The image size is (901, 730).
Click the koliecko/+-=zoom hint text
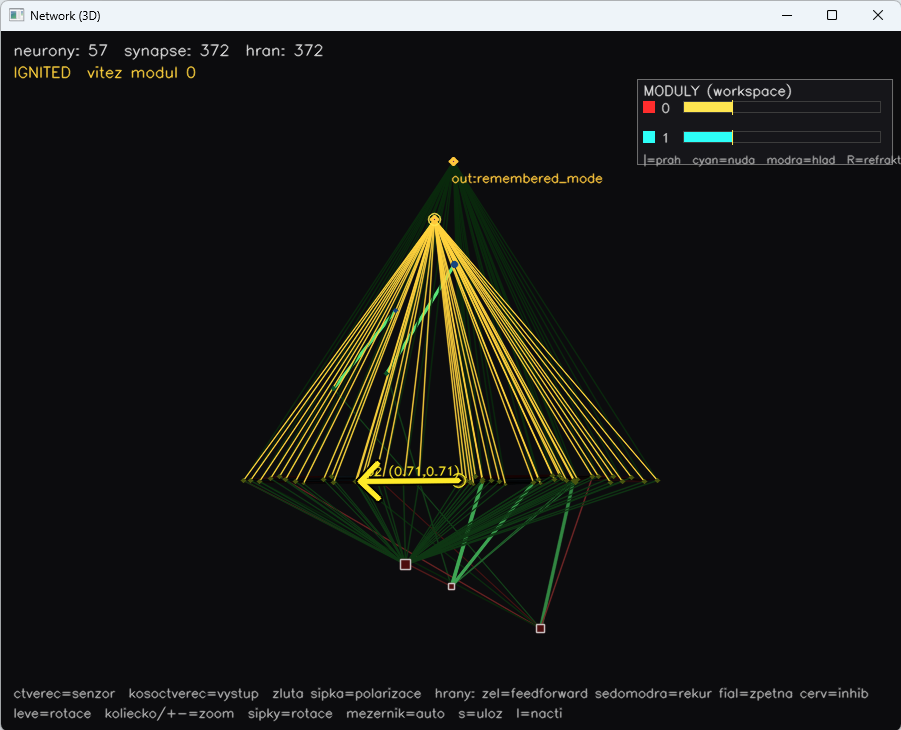tap(169, 714)
